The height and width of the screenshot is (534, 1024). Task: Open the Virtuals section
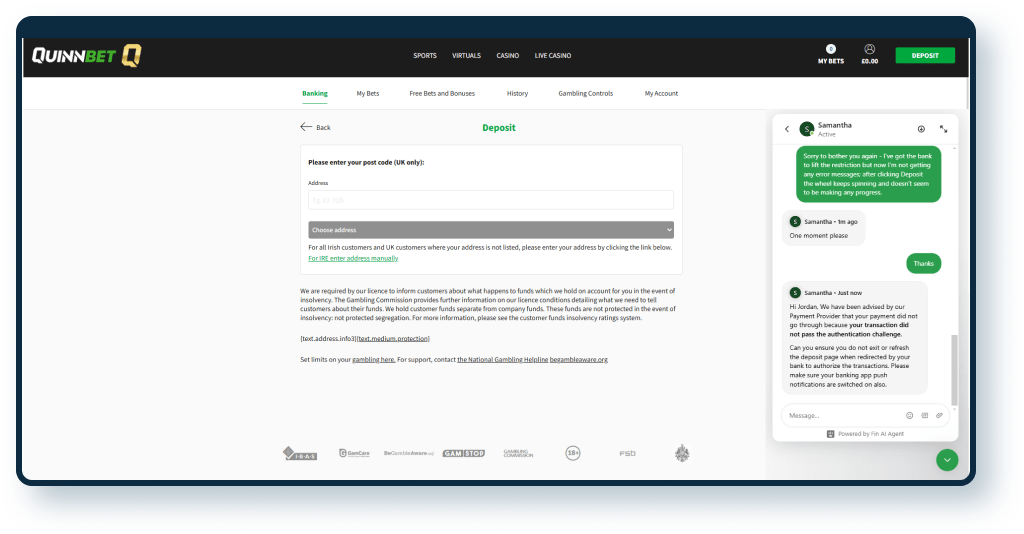466,55
